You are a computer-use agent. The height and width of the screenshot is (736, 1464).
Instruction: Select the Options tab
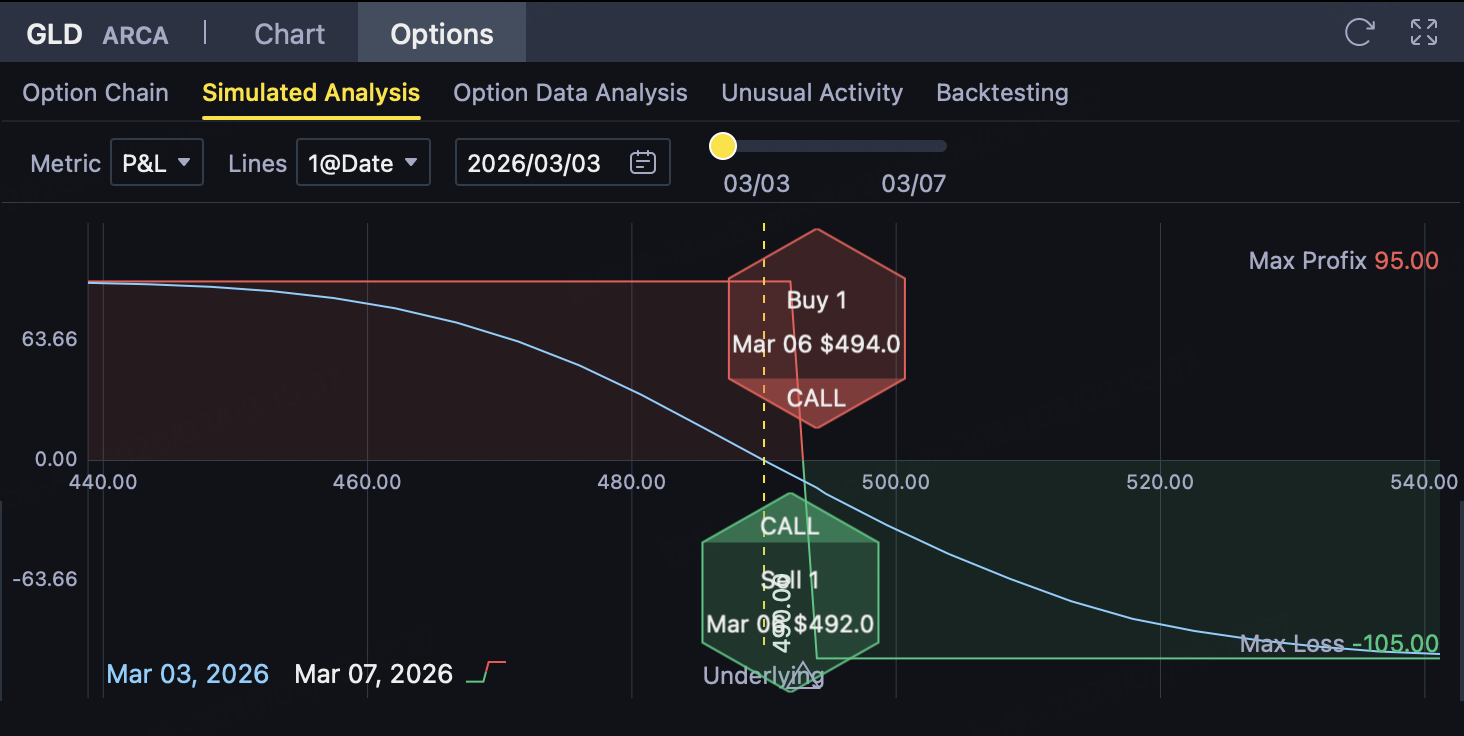point(442,34)
